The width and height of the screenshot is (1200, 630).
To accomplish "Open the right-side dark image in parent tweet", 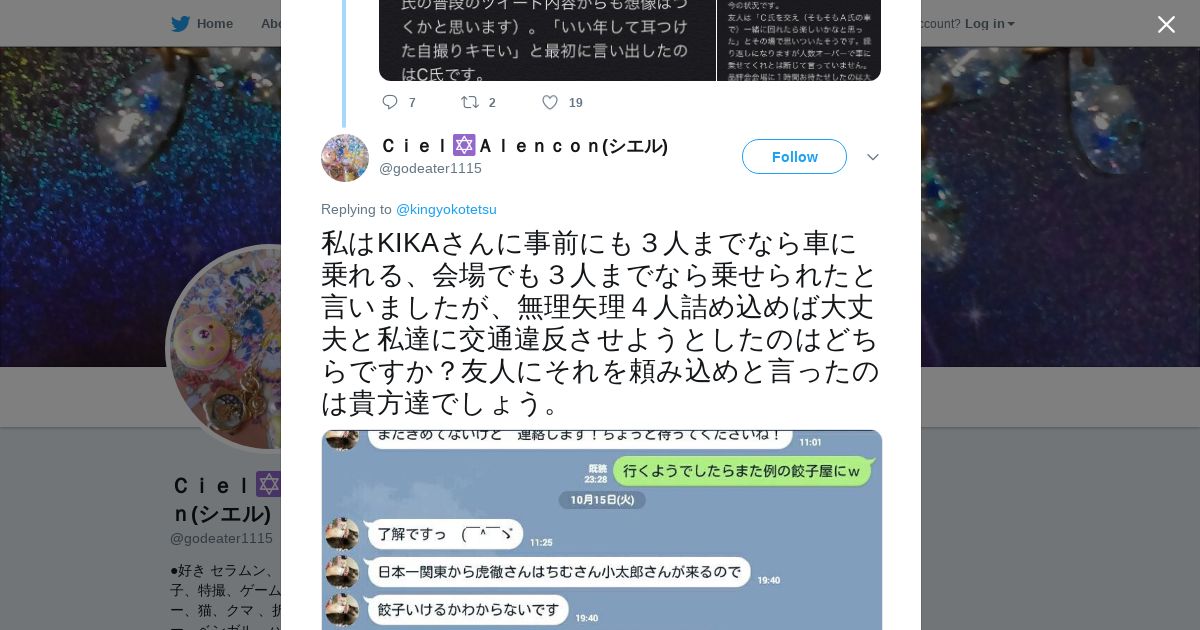I will click(799, 40).
